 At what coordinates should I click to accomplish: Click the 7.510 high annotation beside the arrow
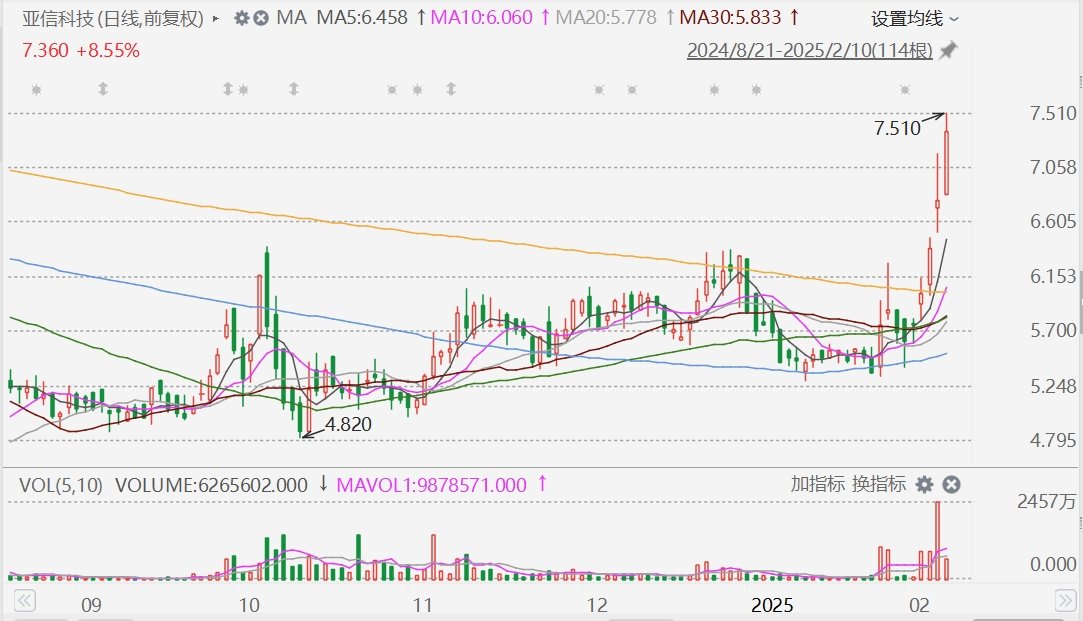point(897,128)
